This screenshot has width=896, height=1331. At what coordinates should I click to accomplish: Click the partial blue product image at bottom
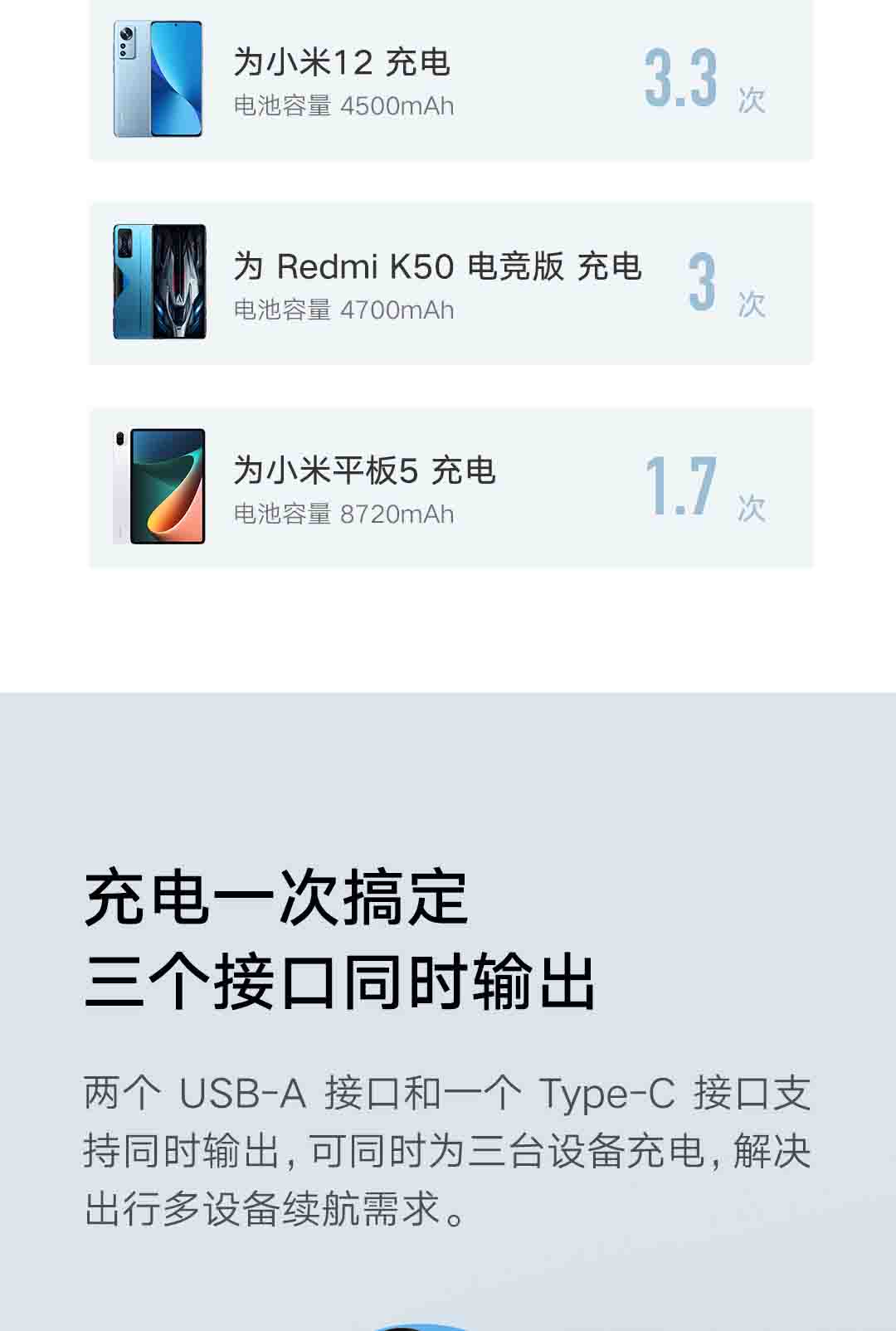click(x=422, y=1327)
